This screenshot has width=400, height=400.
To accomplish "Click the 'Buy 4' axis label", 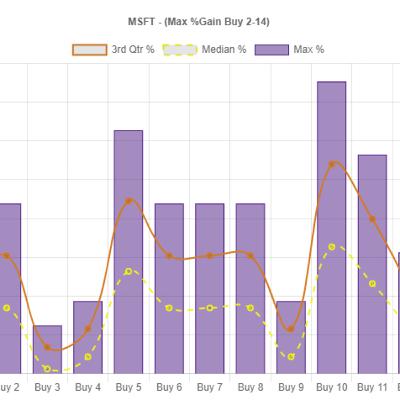I will tap(88, 388).
